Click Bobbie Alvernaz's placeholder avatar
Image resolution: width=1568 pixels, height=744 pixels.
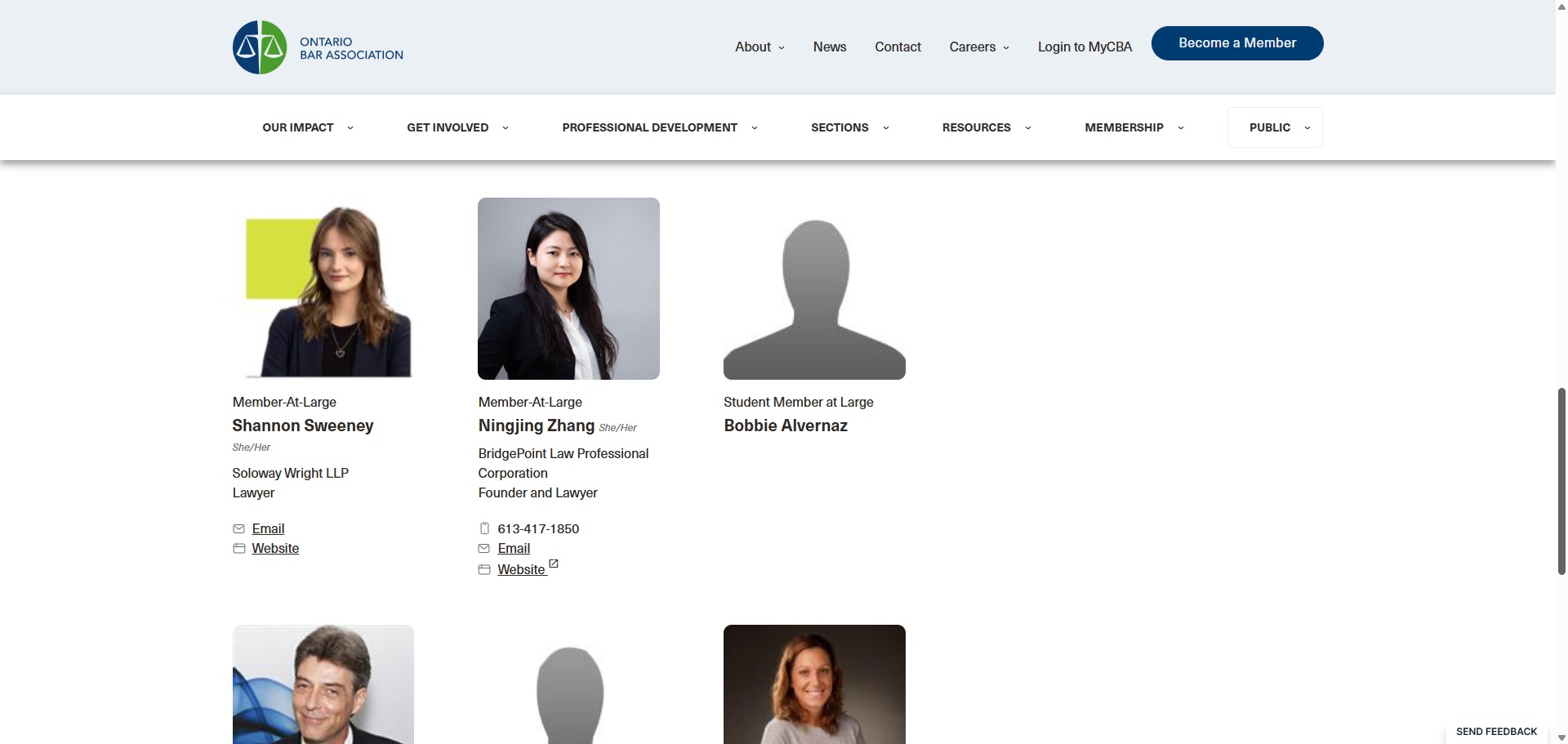[814, 288]
